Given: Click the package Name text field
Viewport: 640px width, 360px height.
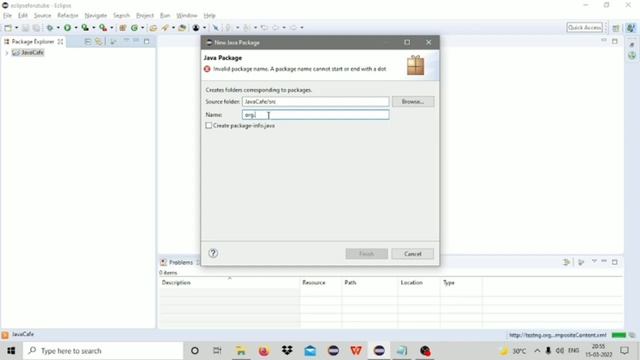Looking at the screenshot, I should [x=316, y=115].
